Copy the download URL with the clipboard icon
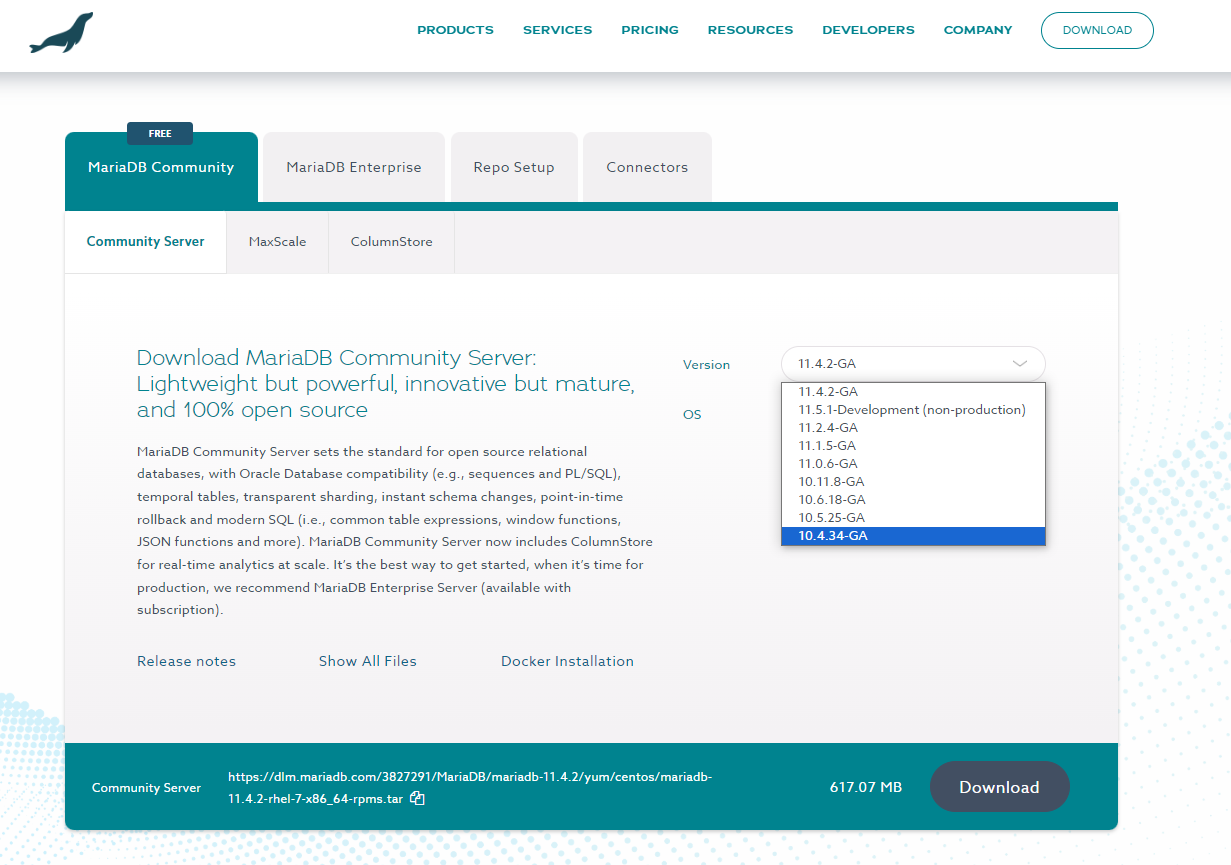Viewport: 1231px width, 865px height. coord(418,798)
